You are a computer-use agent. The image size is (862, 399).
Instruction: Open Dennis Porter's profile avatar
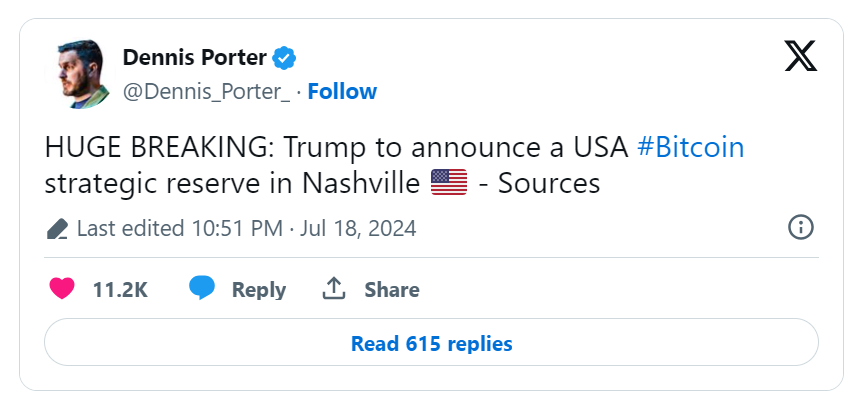pyautogui.click(x=81, y=74)
